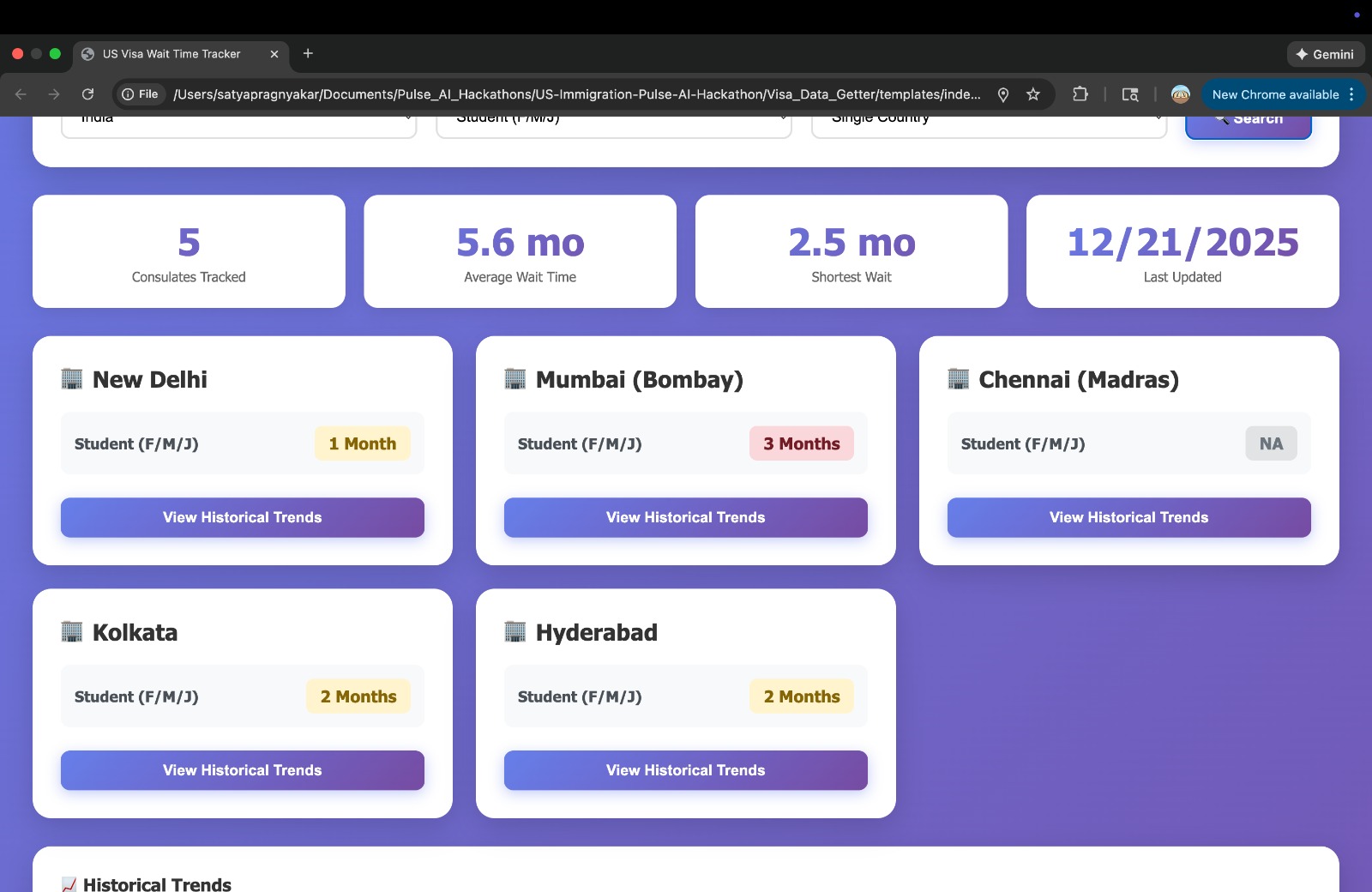Click the Chennai (Madras) building icon
The height and width of the screenshot is (892, 1372).
point(959,378)
